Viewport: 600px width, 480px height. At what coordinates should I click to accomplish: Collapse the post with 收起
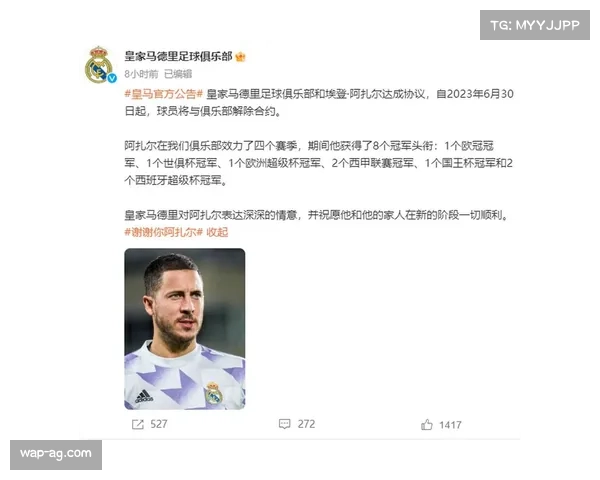coord(217,232)
